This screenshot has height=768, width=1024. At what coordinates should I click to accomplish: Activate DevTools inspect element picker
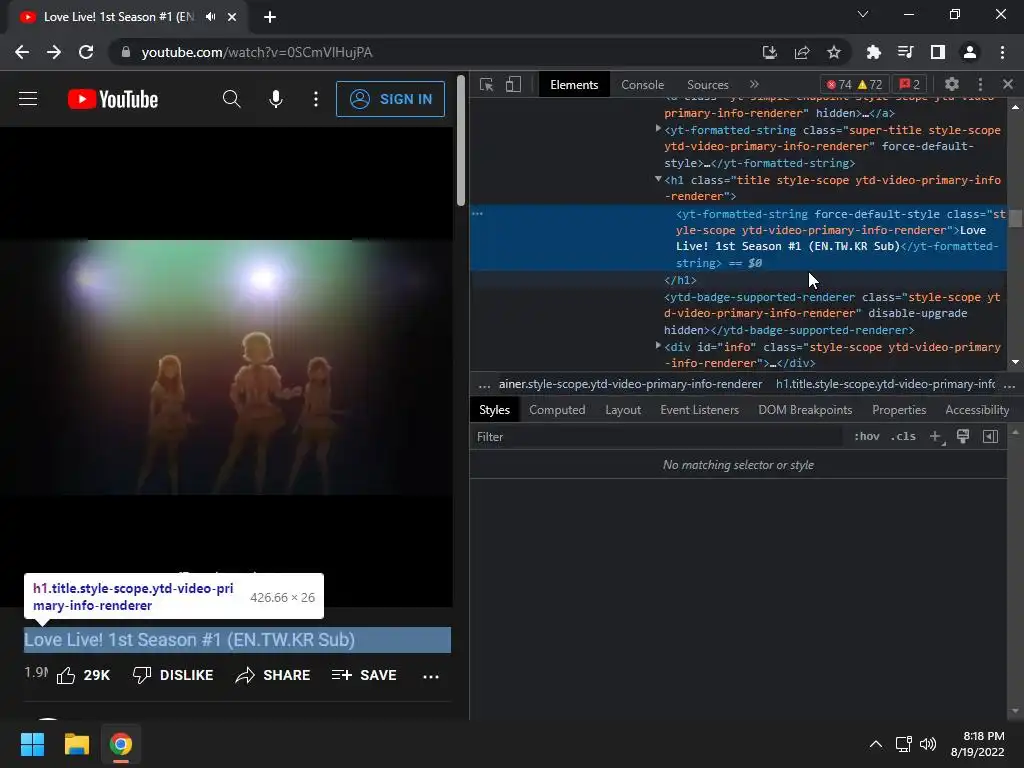487,85
